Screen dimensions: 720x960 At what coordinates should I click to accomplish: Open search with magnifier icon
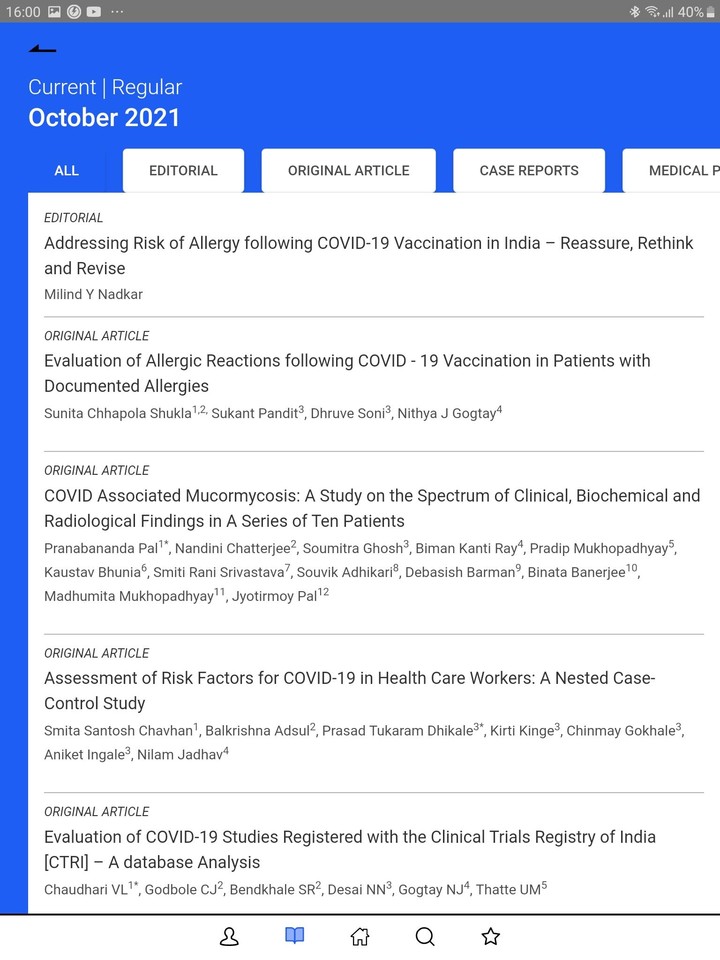coord(425,937)
